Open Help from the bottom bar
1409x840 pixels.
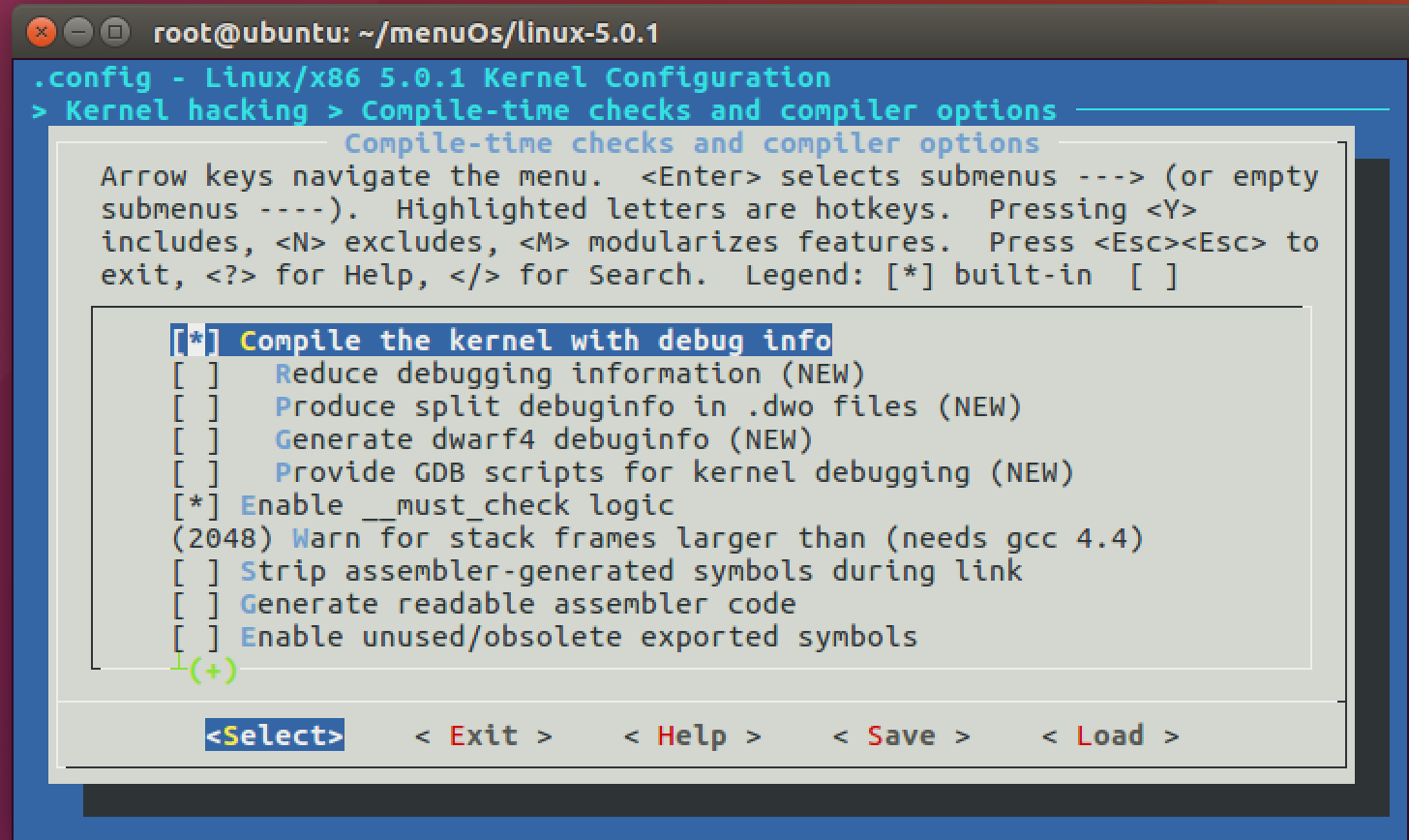[x=692, y=735]
